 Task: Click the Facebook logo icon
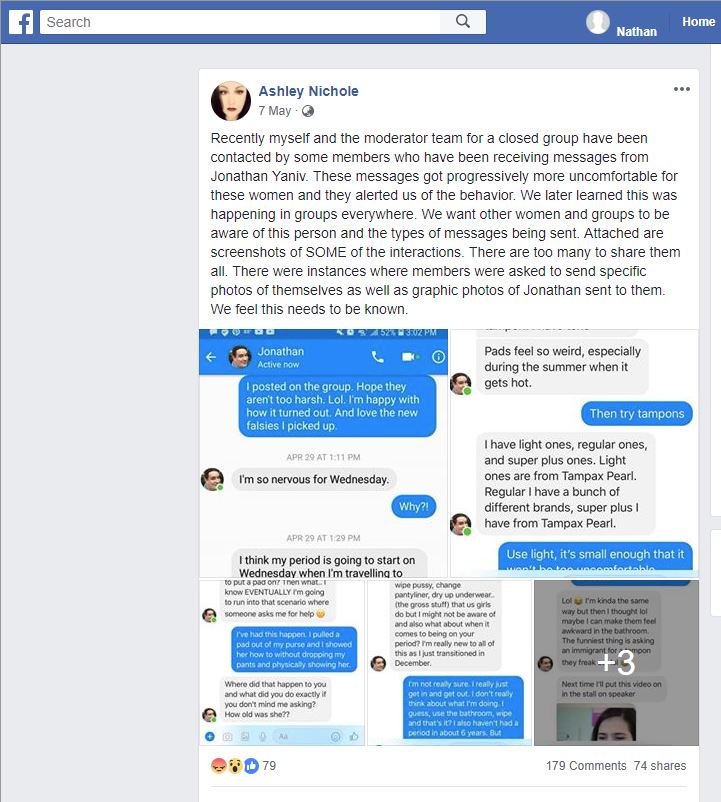coord(21,23)
